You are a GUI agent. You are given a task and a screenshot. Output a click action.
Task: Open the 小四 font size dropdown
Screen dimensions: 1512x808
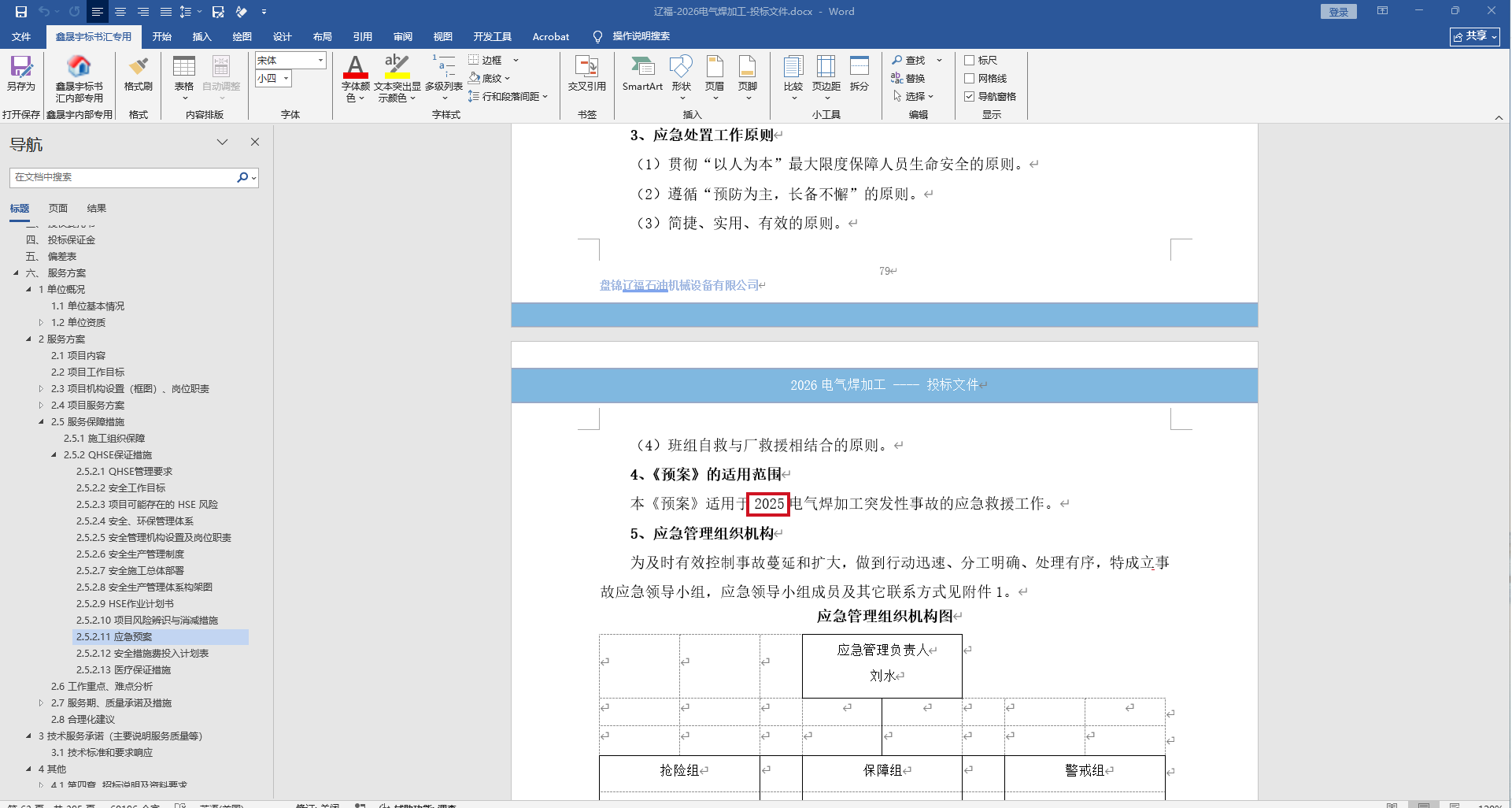tap(287, 79)
